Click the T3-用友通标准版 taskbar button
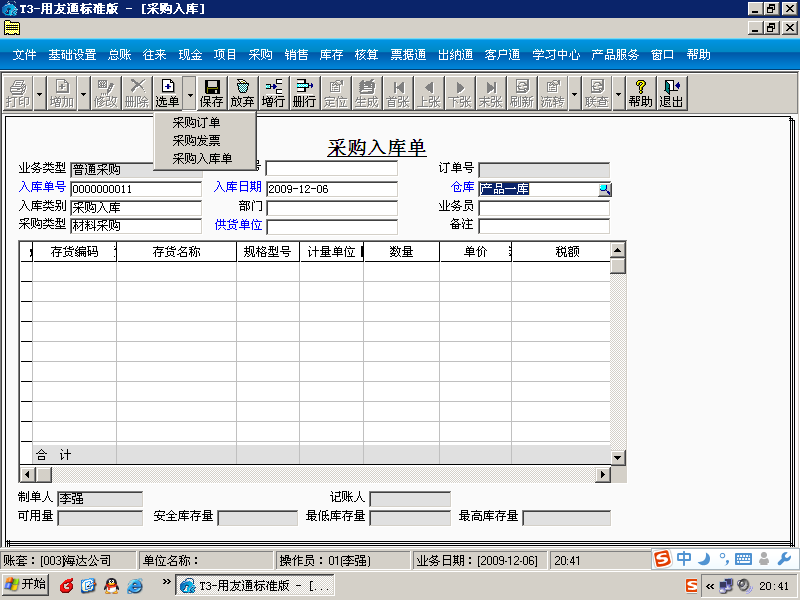 [x=255, y=585]
